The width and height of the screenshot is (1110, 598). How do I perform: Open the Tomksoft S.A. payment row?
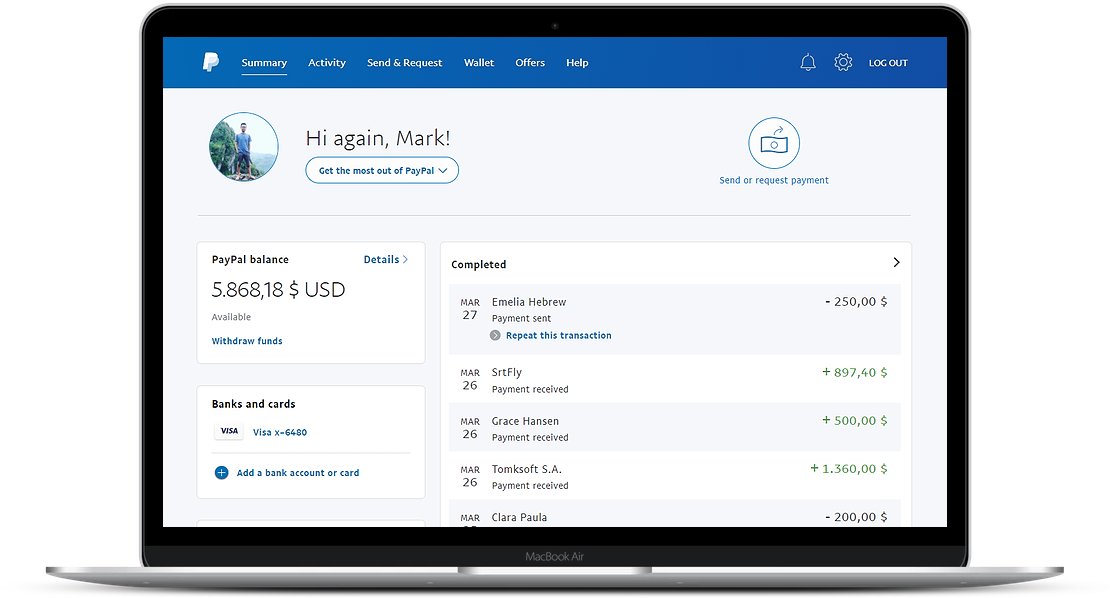click(675, 476)
